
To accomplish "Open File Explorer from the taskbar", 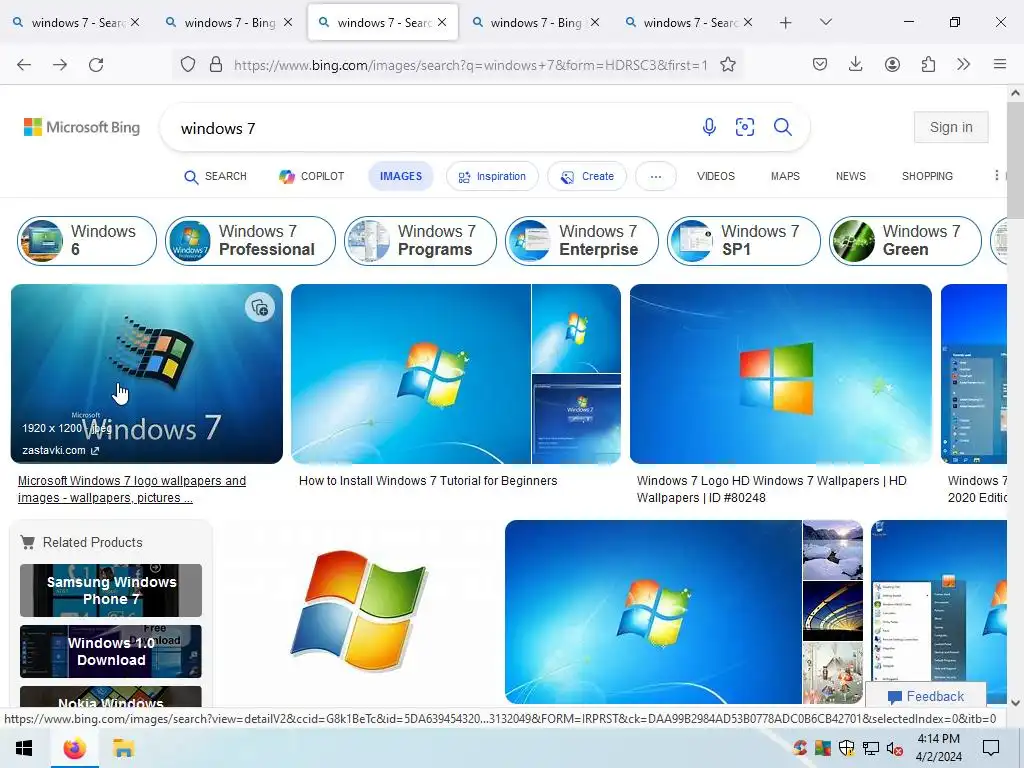I will click(123, 748).
